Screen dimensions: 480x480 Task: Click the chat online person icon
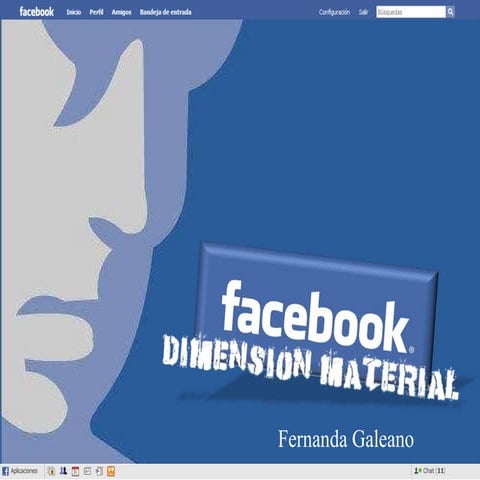click(417, 471)
